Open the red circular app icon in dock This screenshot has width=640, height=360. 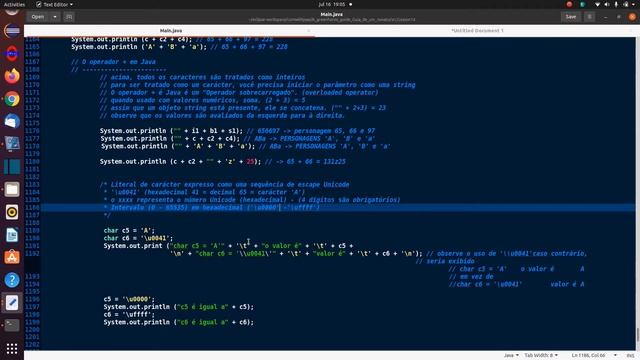click(x=12, y=53)
